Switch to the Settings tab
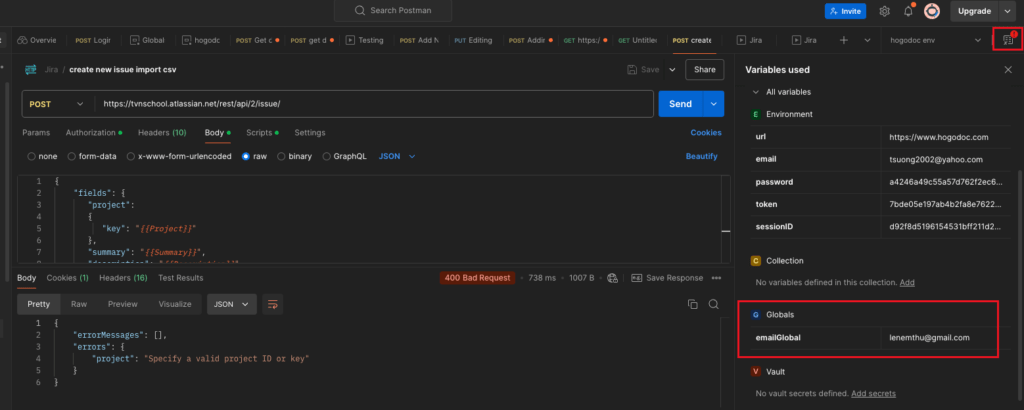The height and width of the screenshot is (410, 1024). coord(310,133)
